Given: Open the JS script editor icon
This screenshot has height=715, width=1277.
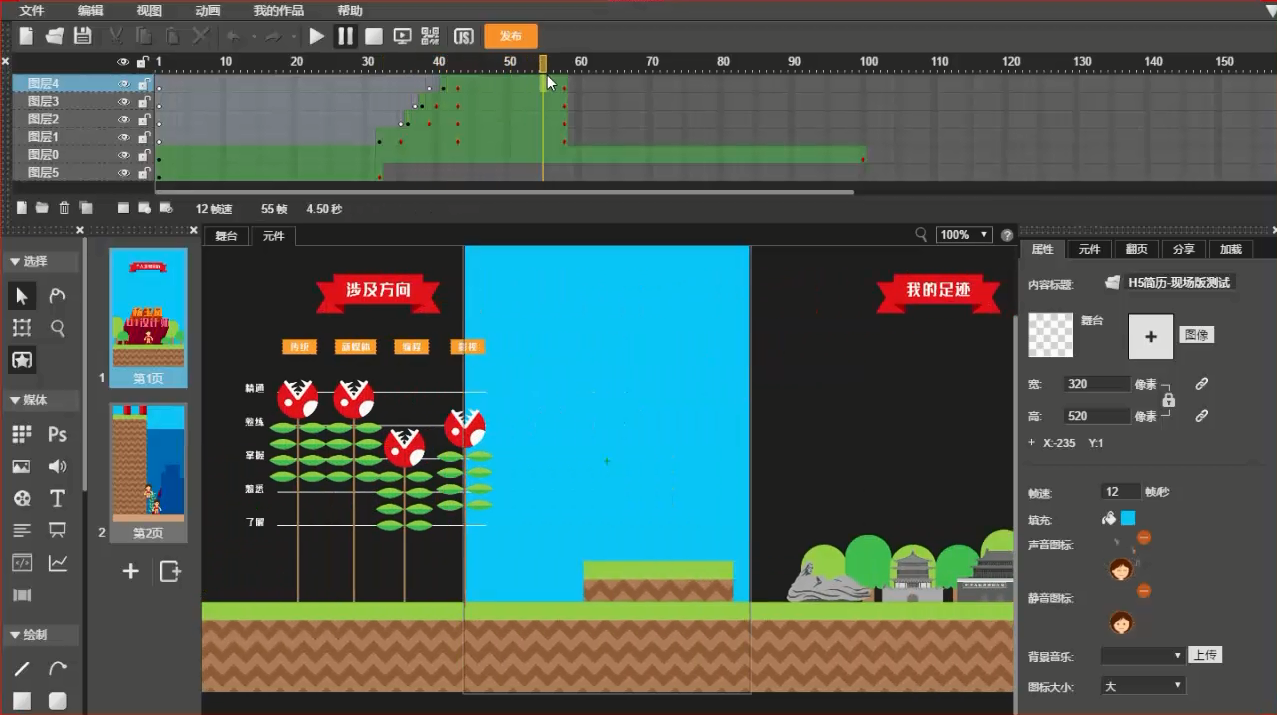Looking at the screenshot, I should tap(464, 36).
